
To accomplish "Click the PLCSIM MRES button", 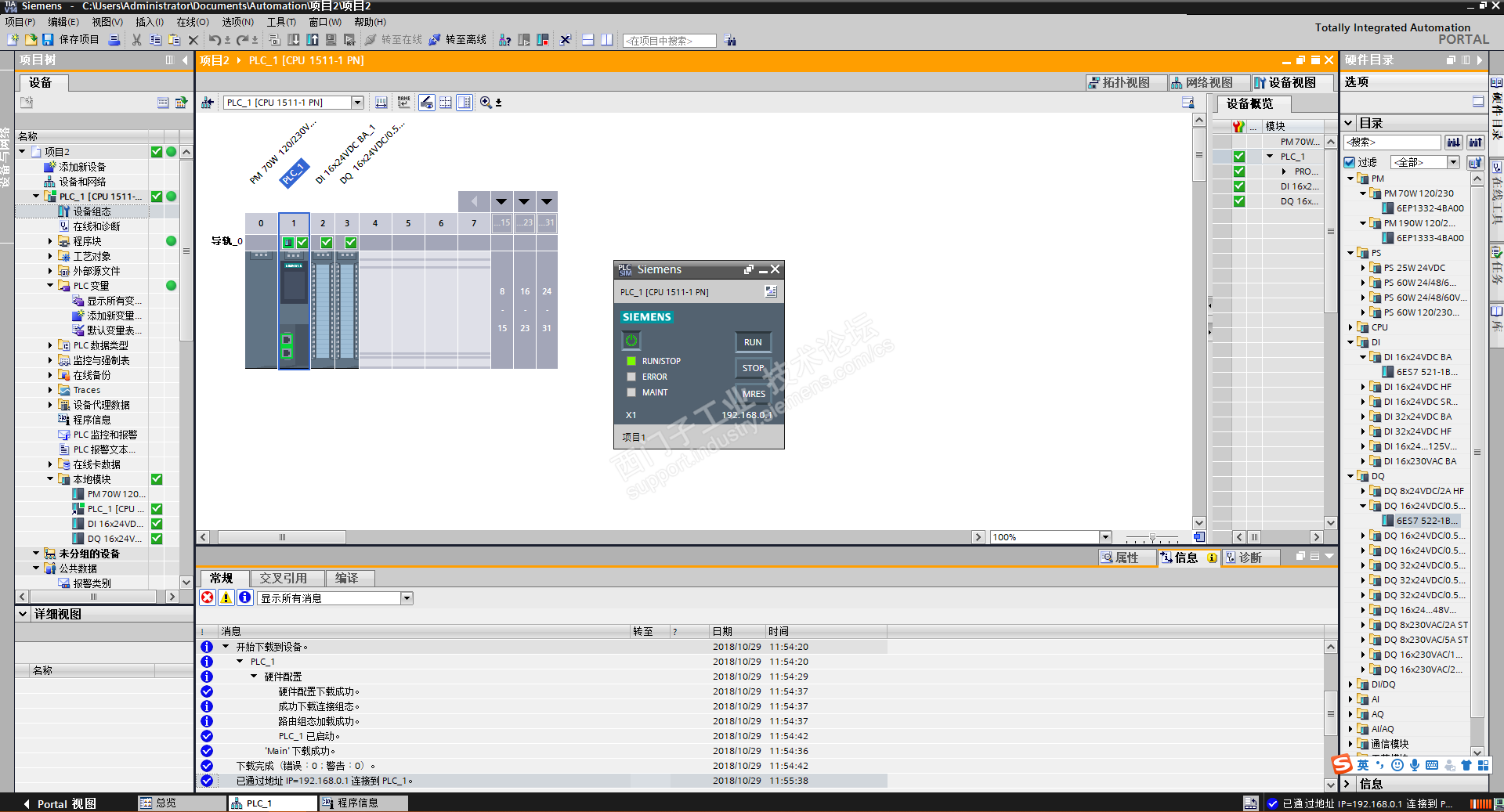I will [753, 394].
